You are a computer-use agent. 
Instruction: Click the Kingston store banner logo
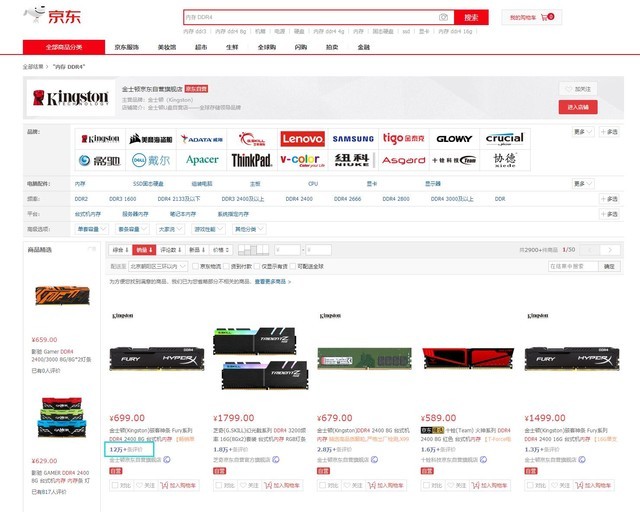click(x=70, y=98)
